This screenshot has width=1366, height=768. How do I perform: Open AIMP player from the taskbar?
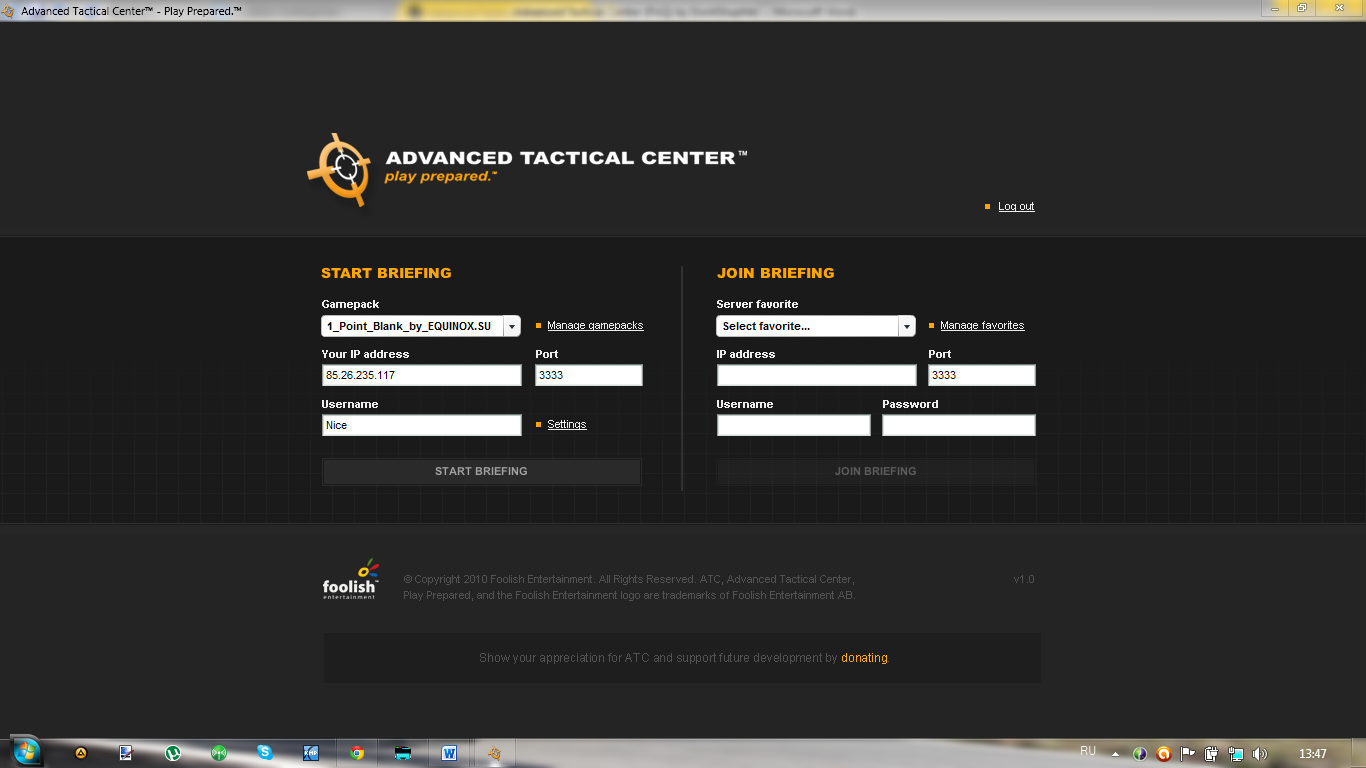[x=81, y=753]
